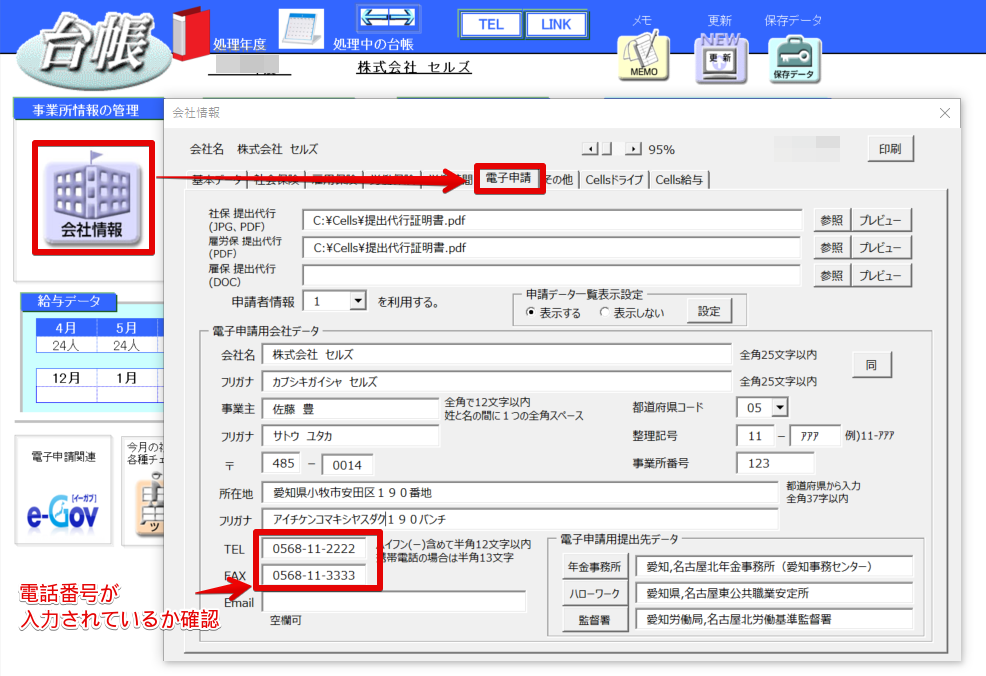Click the 事業所番号 field
The width and height of the screenshot is (986, 676).
point(775,463)
